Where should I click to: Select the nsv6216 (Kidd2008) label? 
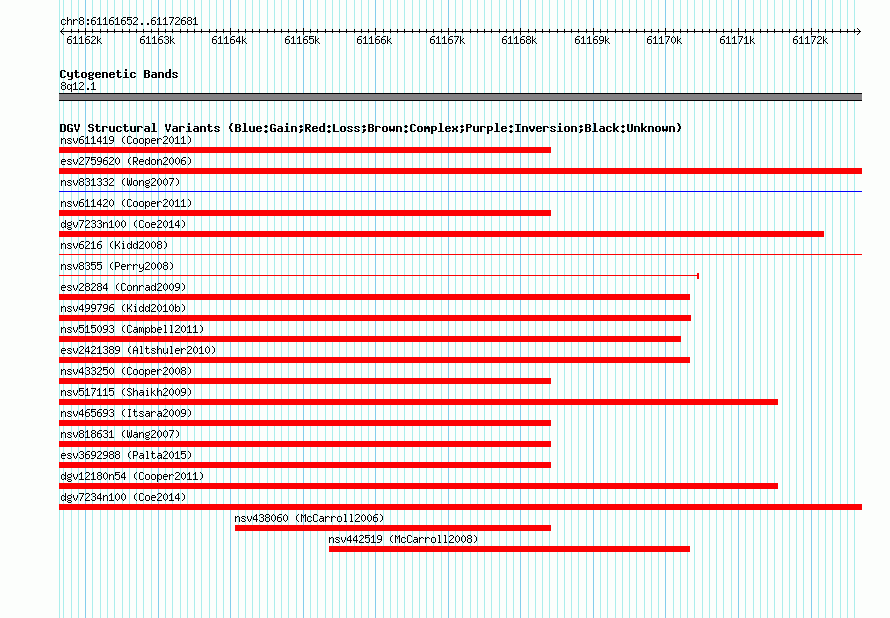tap(114, 245)
